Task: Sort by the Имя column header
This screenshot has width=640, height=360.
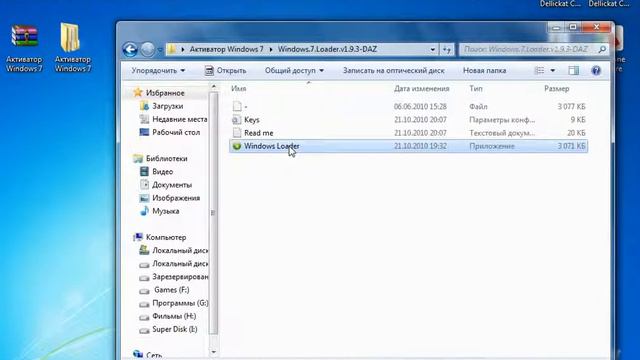Action: pyautogui.click(x=239, y=89)
